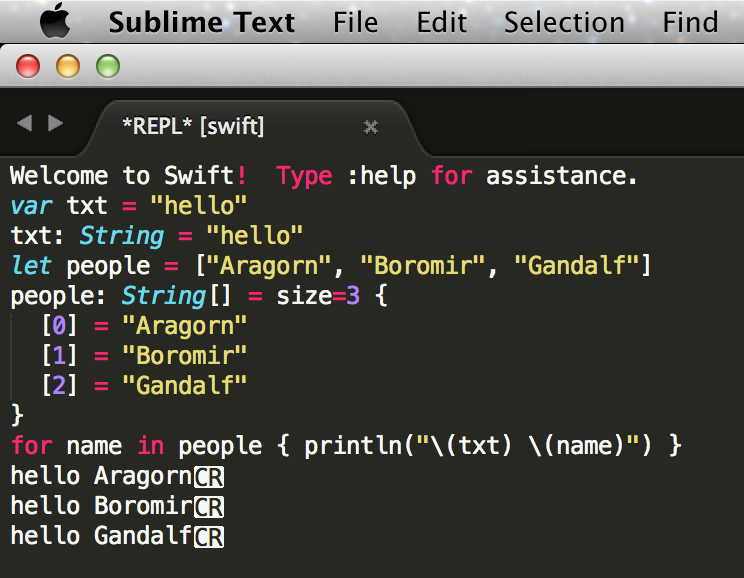Click the CR marker after 'hello Aragorn'
The image size is (744, 578).
(209, 477)
